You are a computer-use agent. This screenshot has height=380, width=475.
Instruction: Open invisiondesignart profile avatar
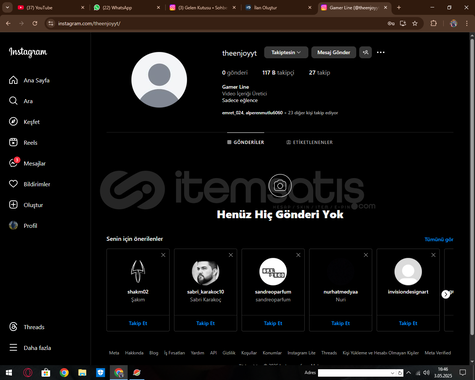click(x=408, y=271)
